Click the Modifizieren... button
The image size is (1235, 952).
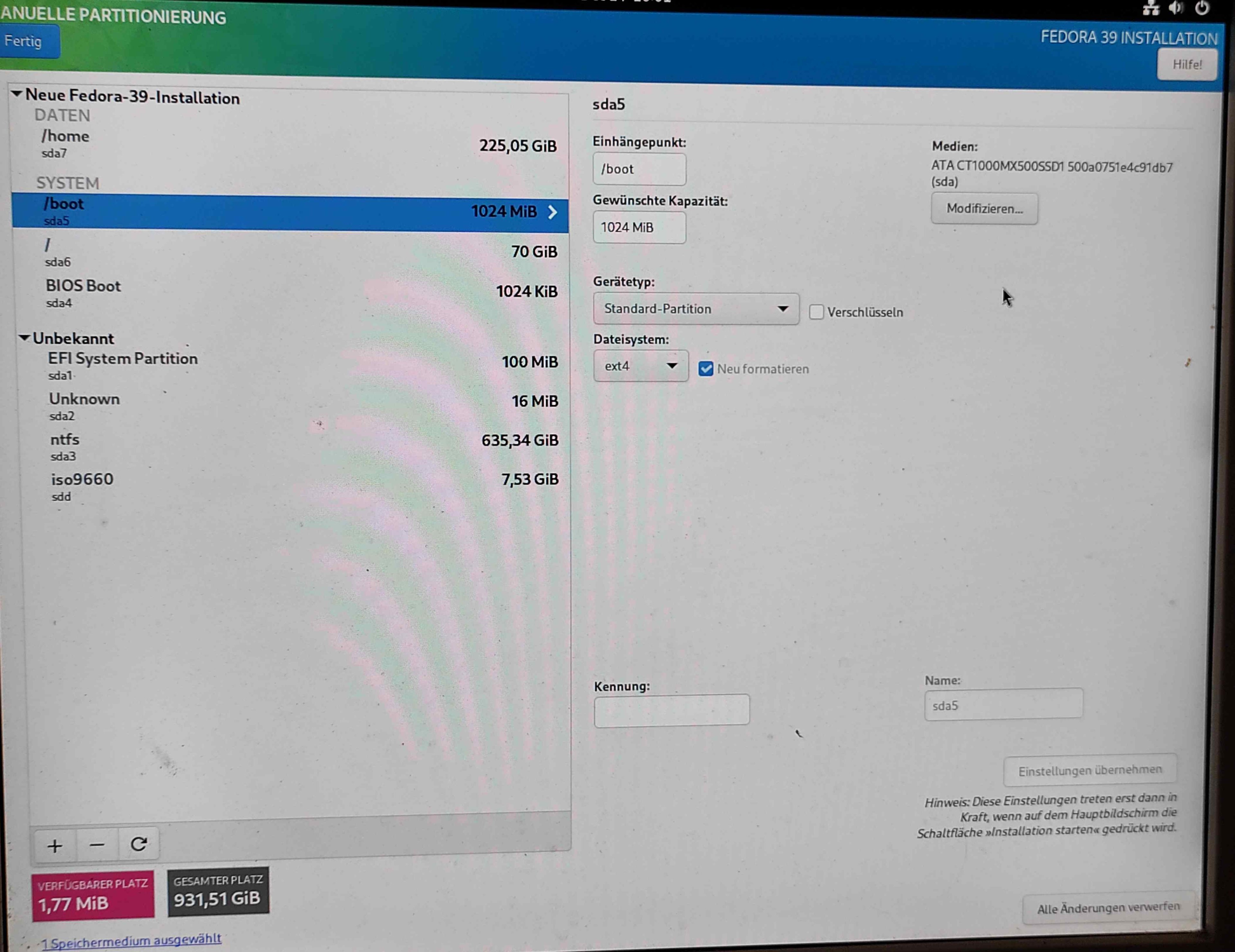[984, 209]
